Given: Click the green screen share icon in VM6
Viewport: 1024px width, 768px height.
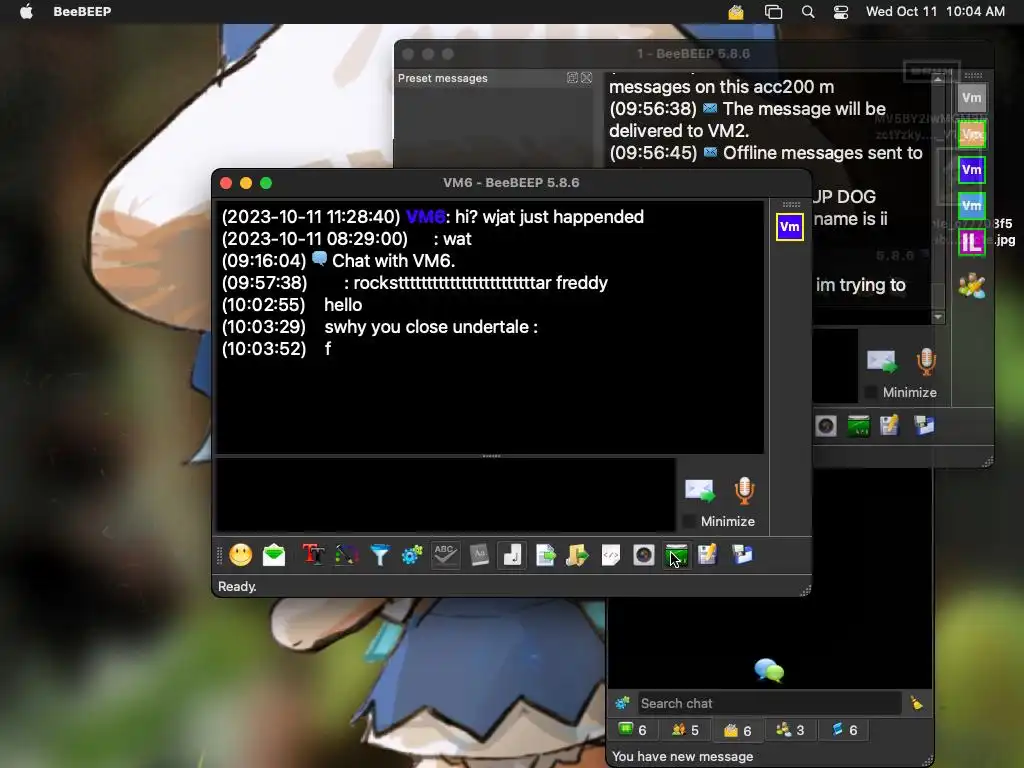Looking at the screenshot, I should pos(676,555).
